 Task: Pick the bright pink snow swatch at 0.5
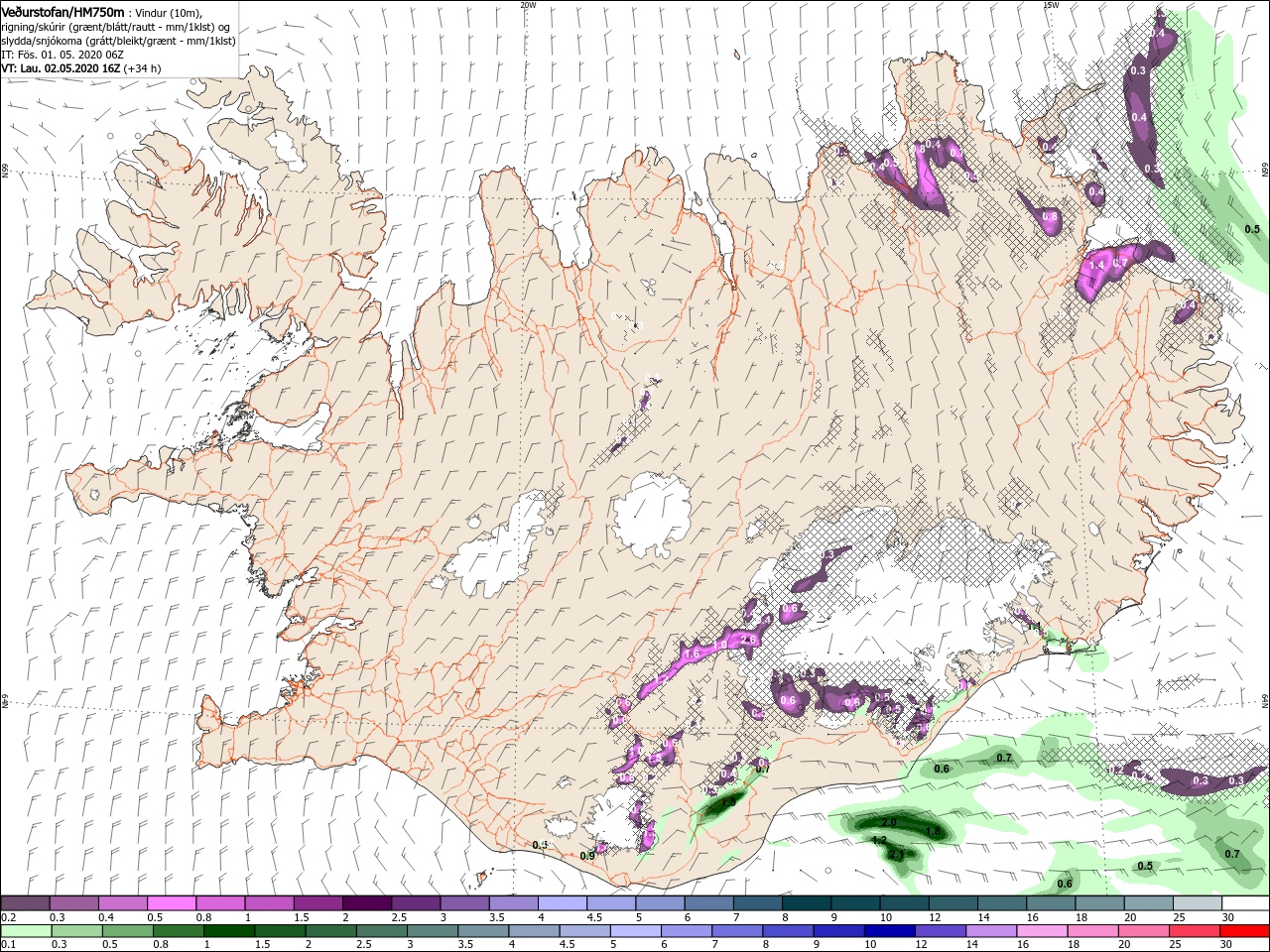coord(172,902)
